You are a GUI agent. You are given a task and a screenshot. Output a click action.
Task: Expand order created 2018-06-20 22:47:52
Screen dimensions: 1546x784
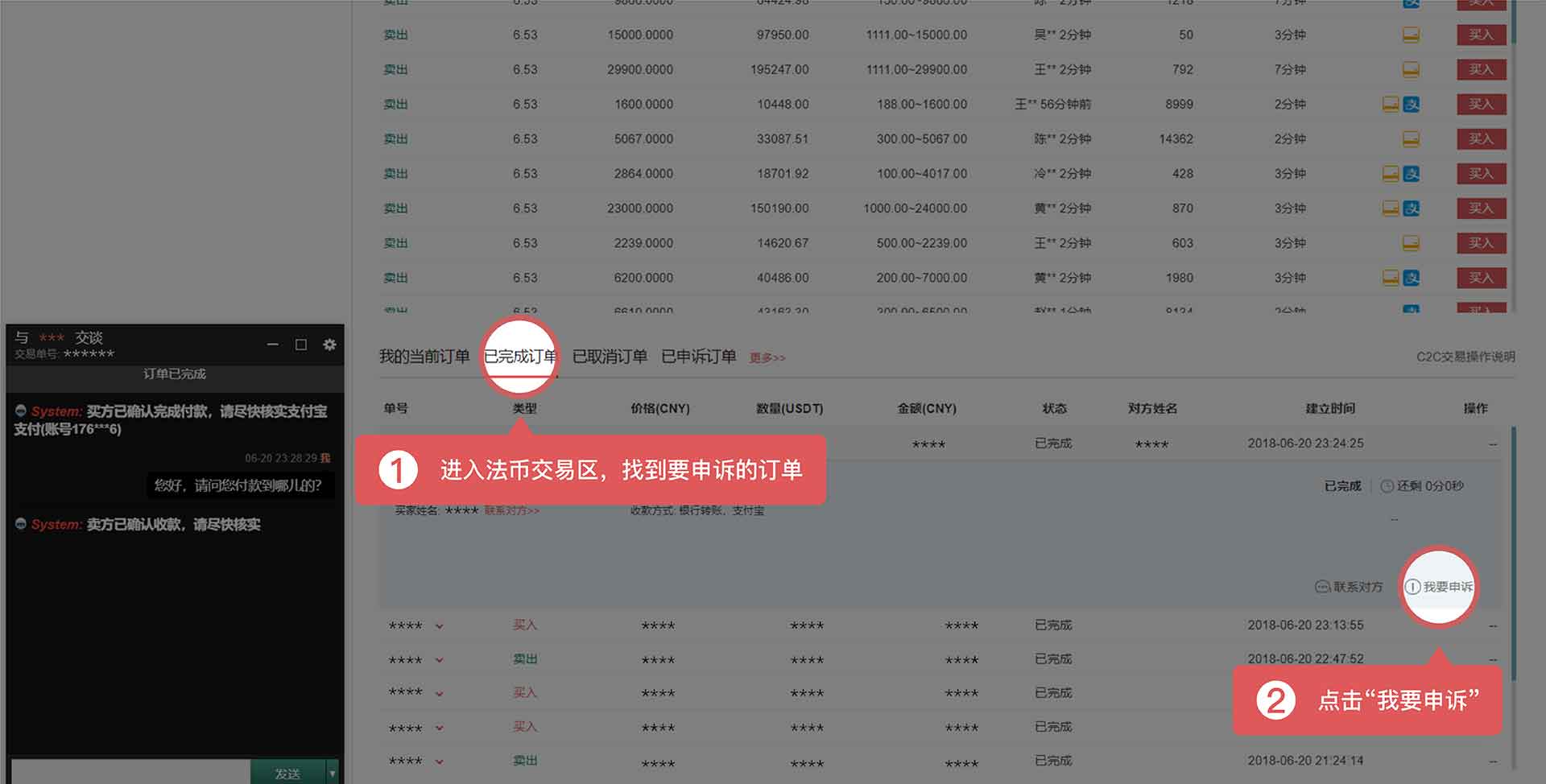(x=439, y=660)
